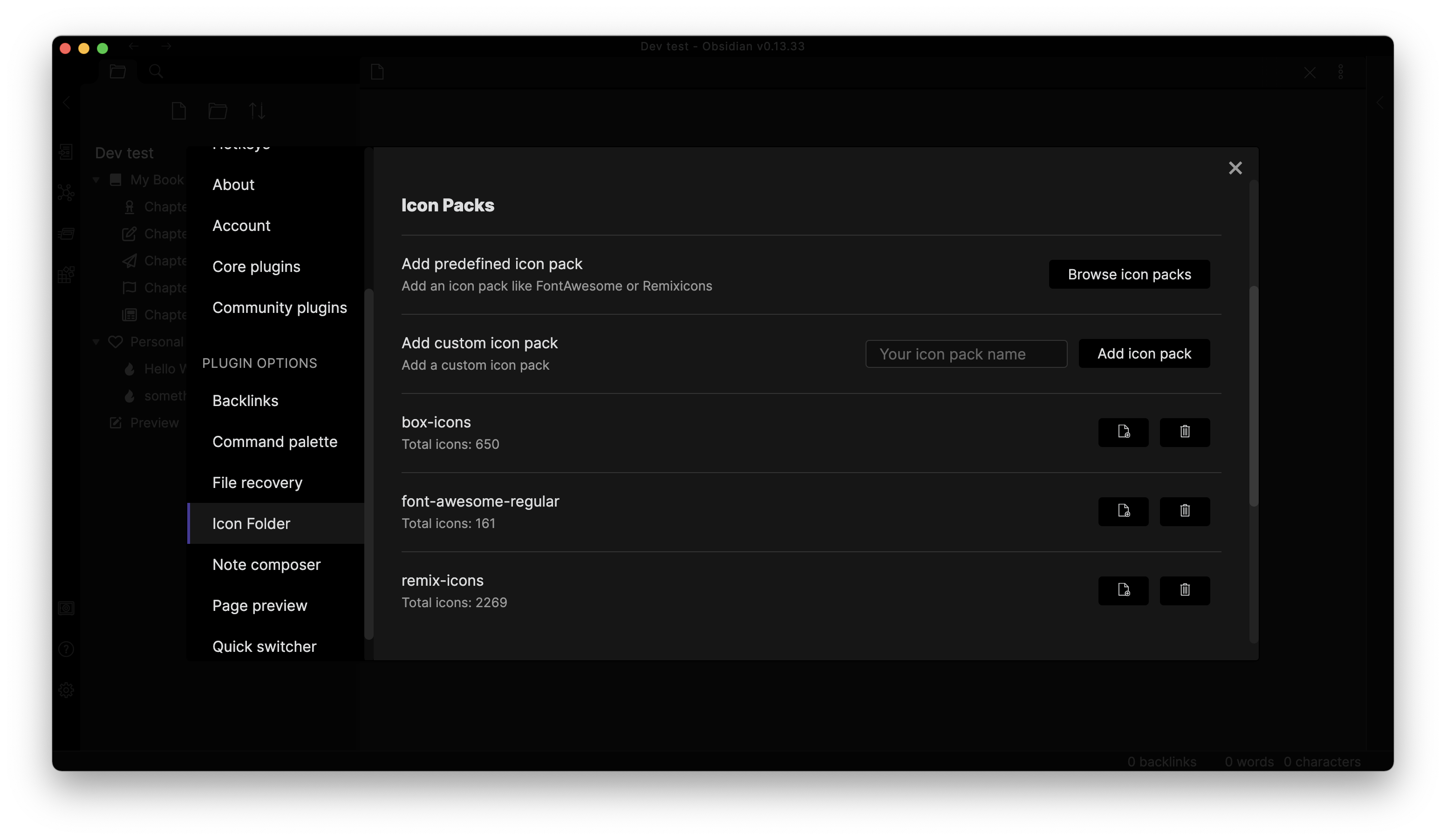Add icon file to remix-icons pack

(x=1123, y=590)
